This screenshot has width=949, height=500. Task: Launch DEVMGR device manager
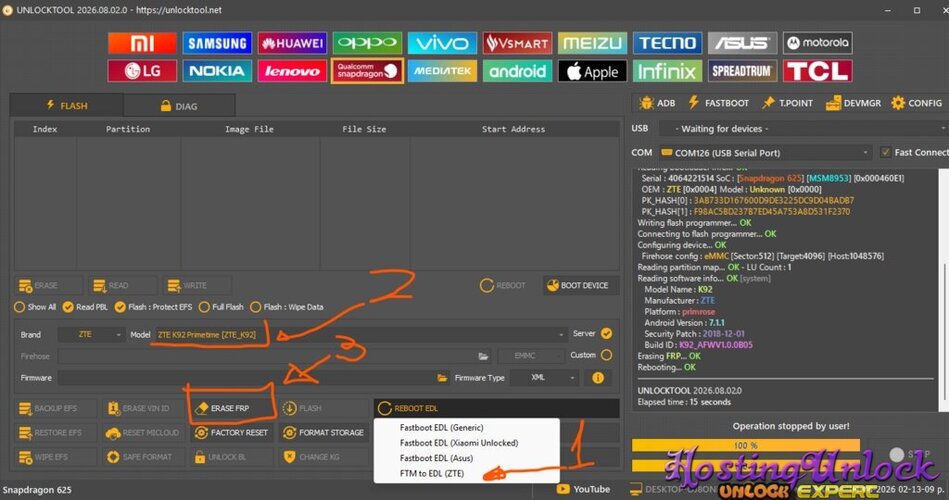pos(853,103)
